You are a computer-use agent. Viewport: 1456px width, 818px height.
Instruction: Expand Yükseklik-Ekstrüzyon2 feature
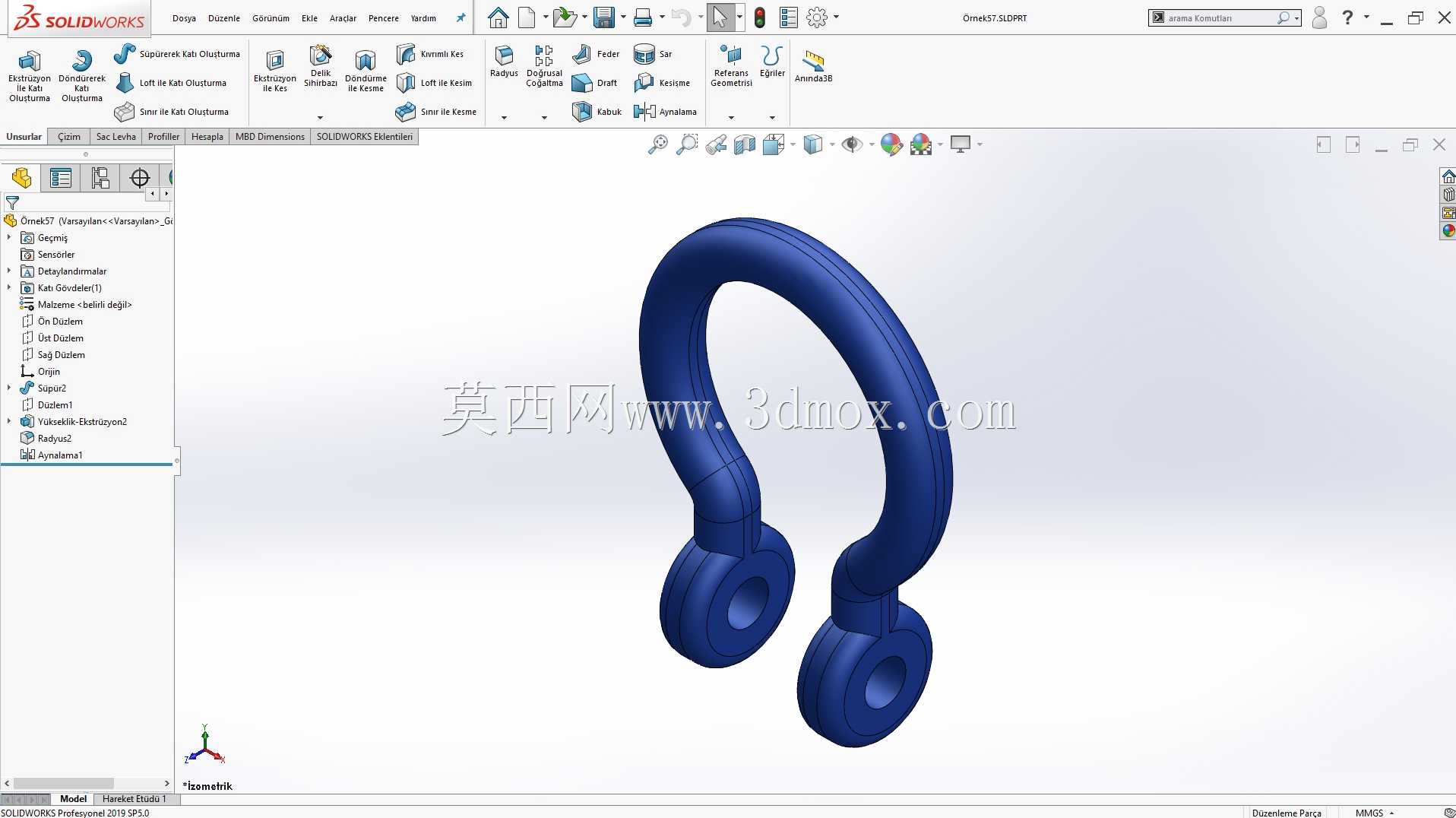point(9,422)
